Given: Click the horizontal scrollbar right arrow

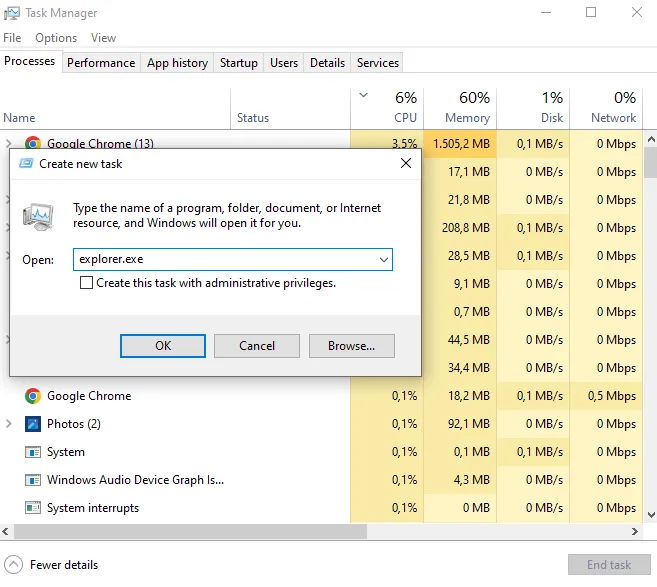Looking at the screenshot, I should click(x=635, y=532).
